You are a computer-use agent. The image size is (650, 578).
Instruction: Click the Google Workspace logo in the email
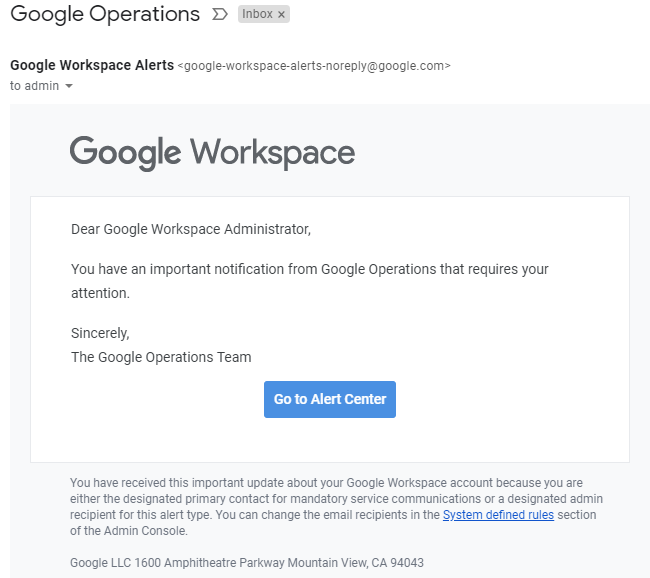[212, 153]
